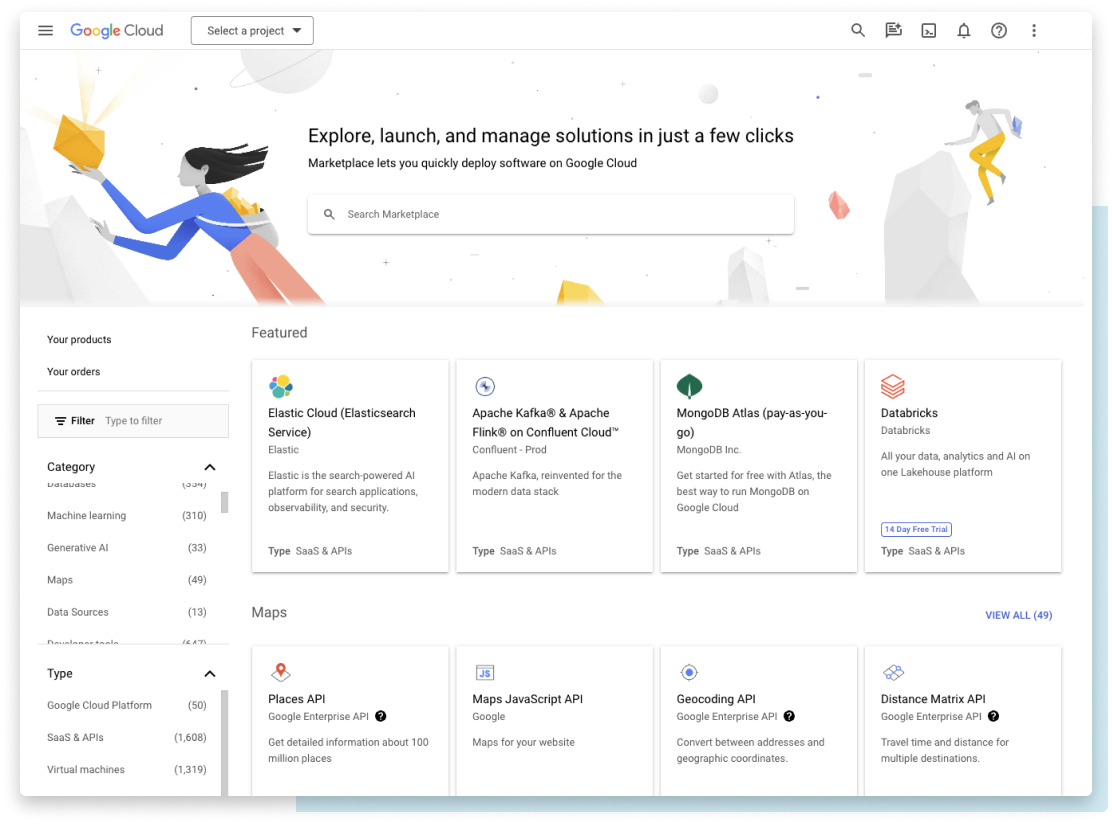Open the Gemini chat assistant icon
Image resolution: width=1112 pixels, height=824 pixels.
point(893,30)
